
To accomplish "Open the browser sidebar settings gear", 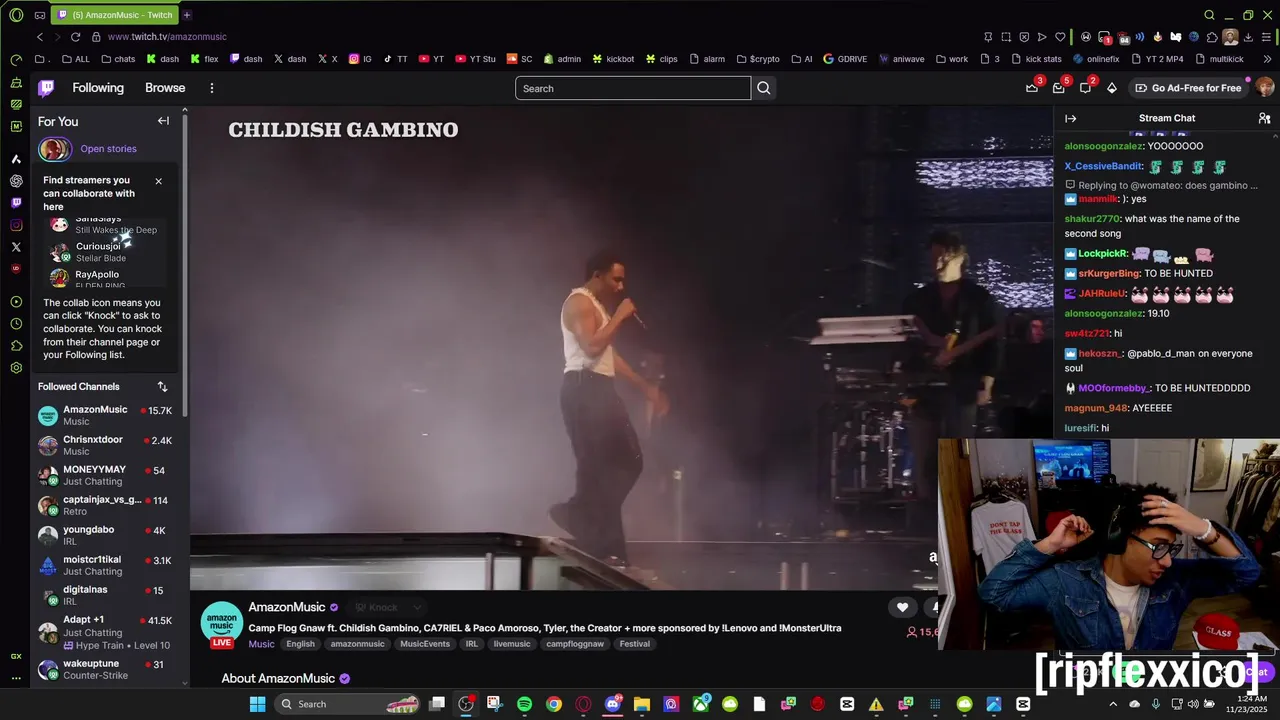I will point(16,368).
